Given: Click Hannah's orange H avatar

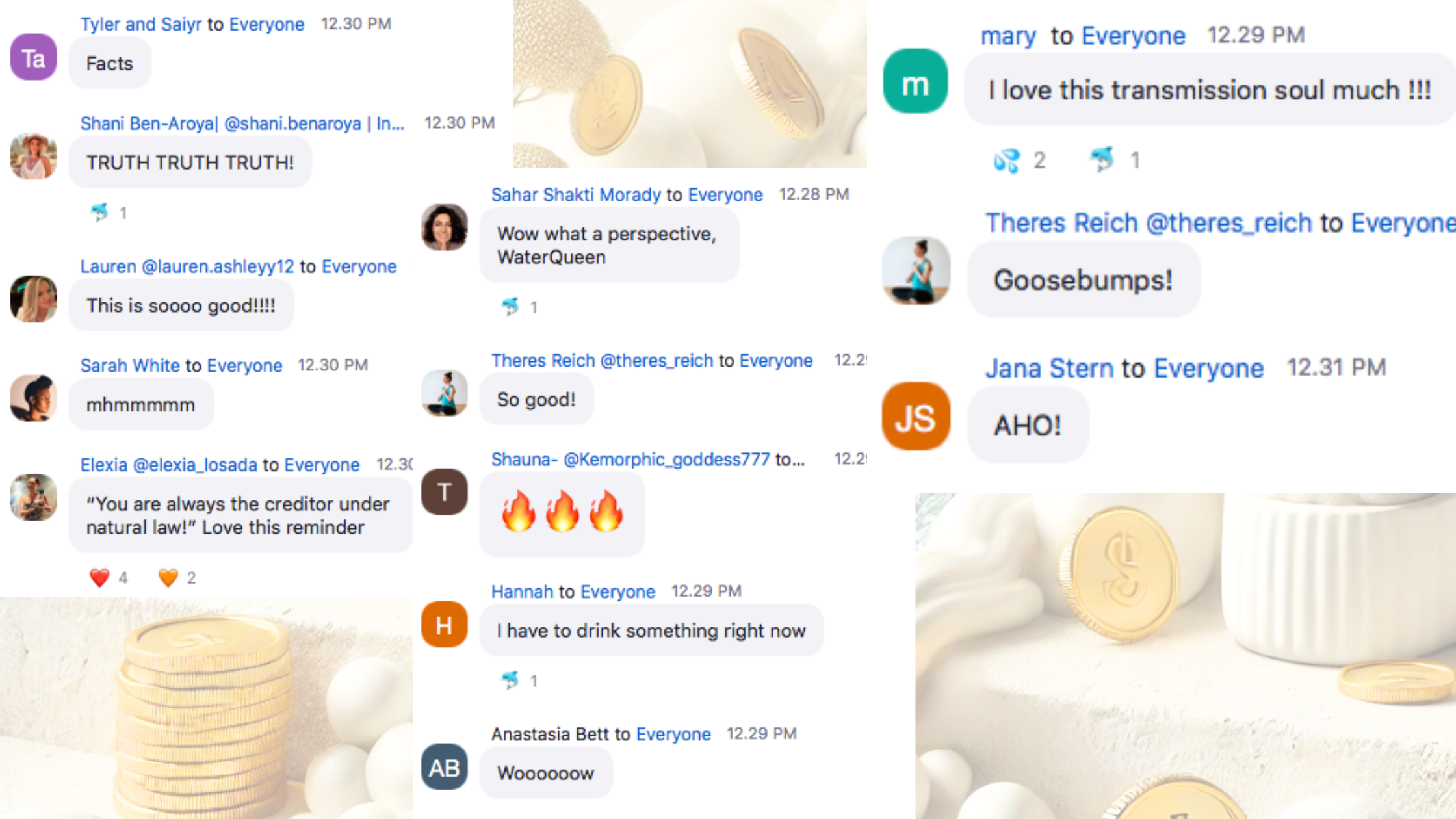Looking at the screenshot, I should point(444,625).
